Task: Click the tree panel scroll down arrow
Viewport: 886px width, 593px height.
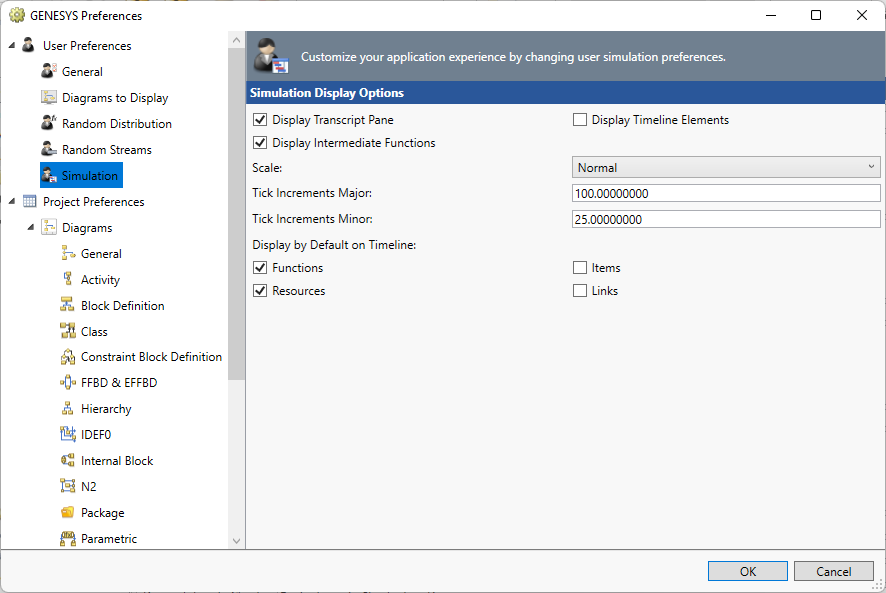Action: click(237, 540)
